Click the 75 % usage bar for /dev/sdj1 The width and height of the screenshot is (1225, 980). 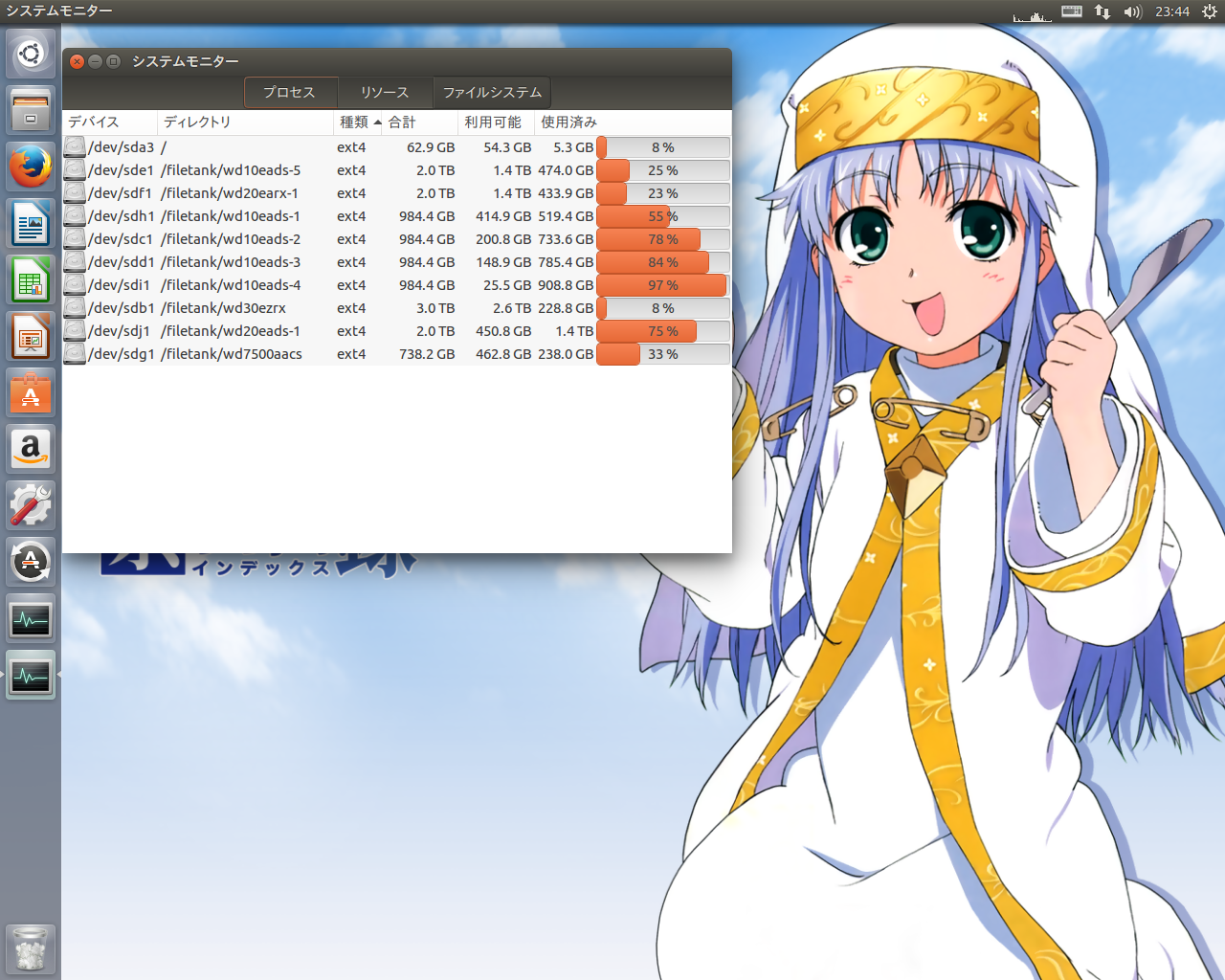(663, 331)
